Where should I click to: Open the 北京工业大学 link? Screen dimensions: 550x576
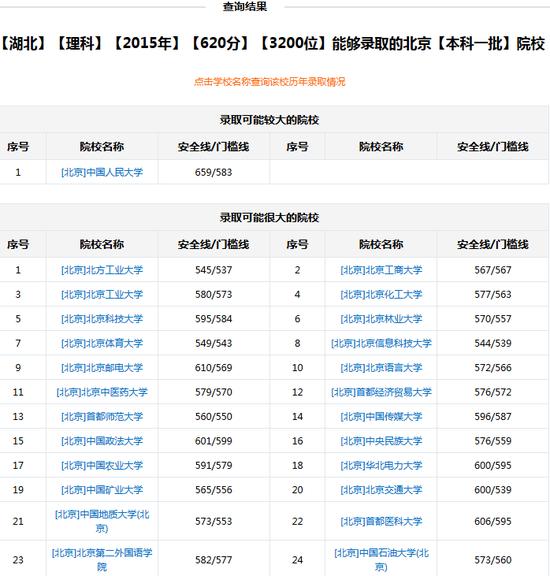tap(102, 294)
